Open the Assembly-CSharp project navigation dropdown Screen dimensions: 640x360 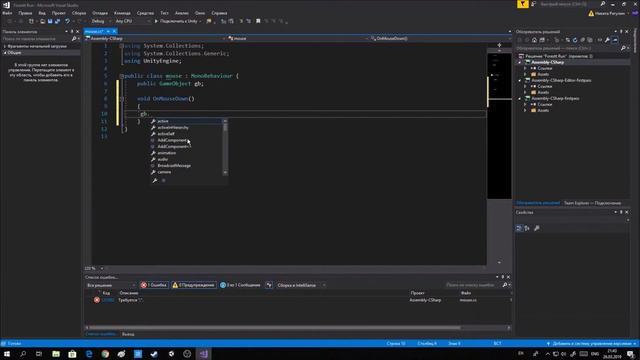pyautogui.click(x=155, y=38)
